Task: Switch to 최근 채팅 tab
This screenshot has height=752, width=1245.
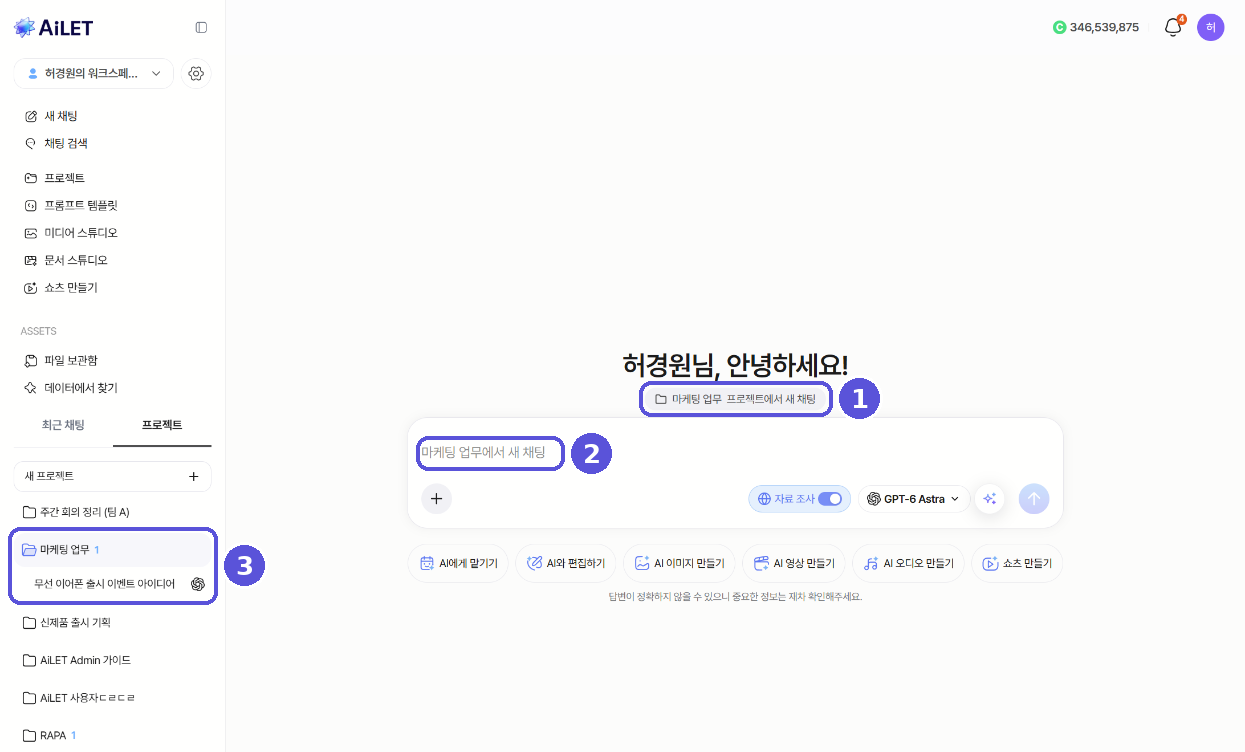Action: click(63, 425)
